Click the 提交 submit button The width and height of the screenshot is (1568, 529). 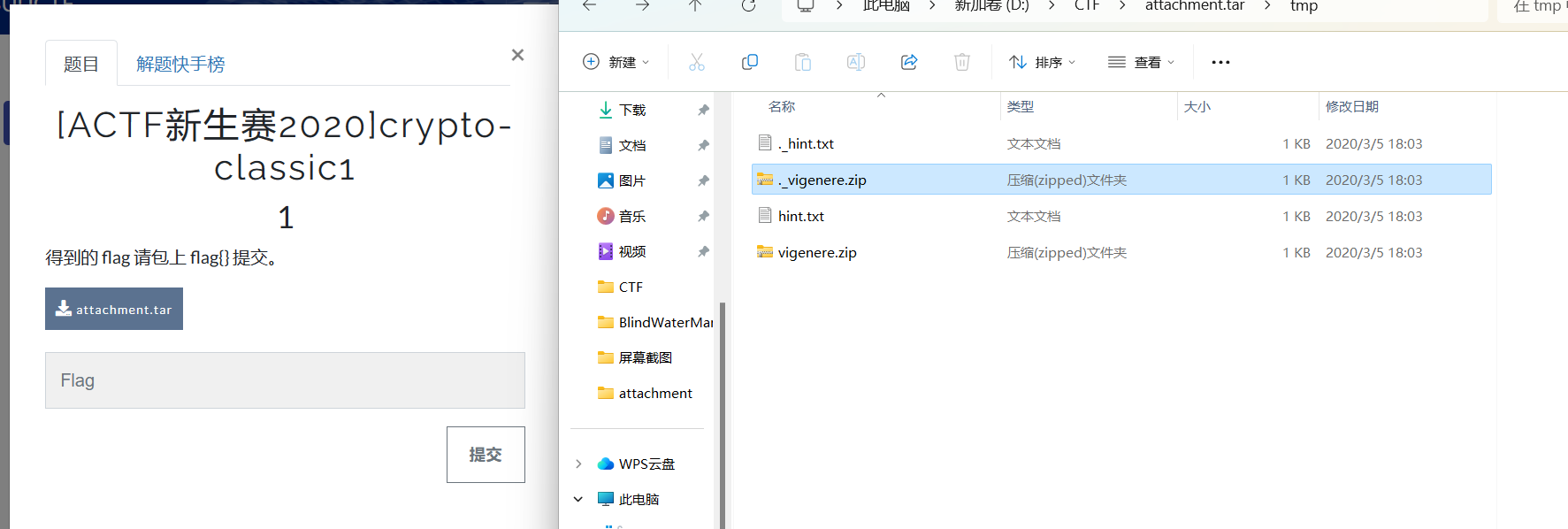486,455
